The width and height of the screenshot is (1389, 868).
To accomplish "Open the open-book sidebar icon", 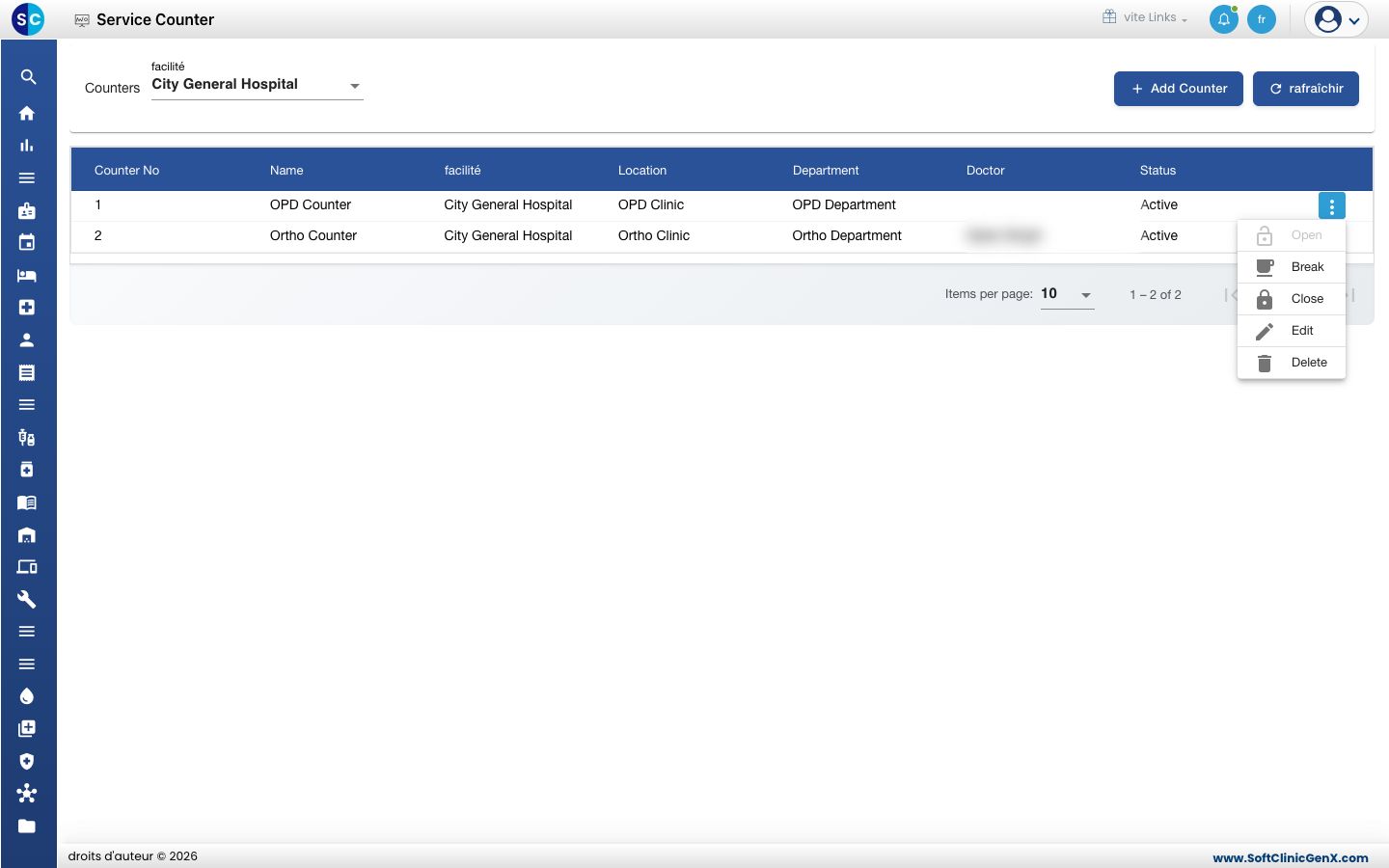I will click(27, 502).
